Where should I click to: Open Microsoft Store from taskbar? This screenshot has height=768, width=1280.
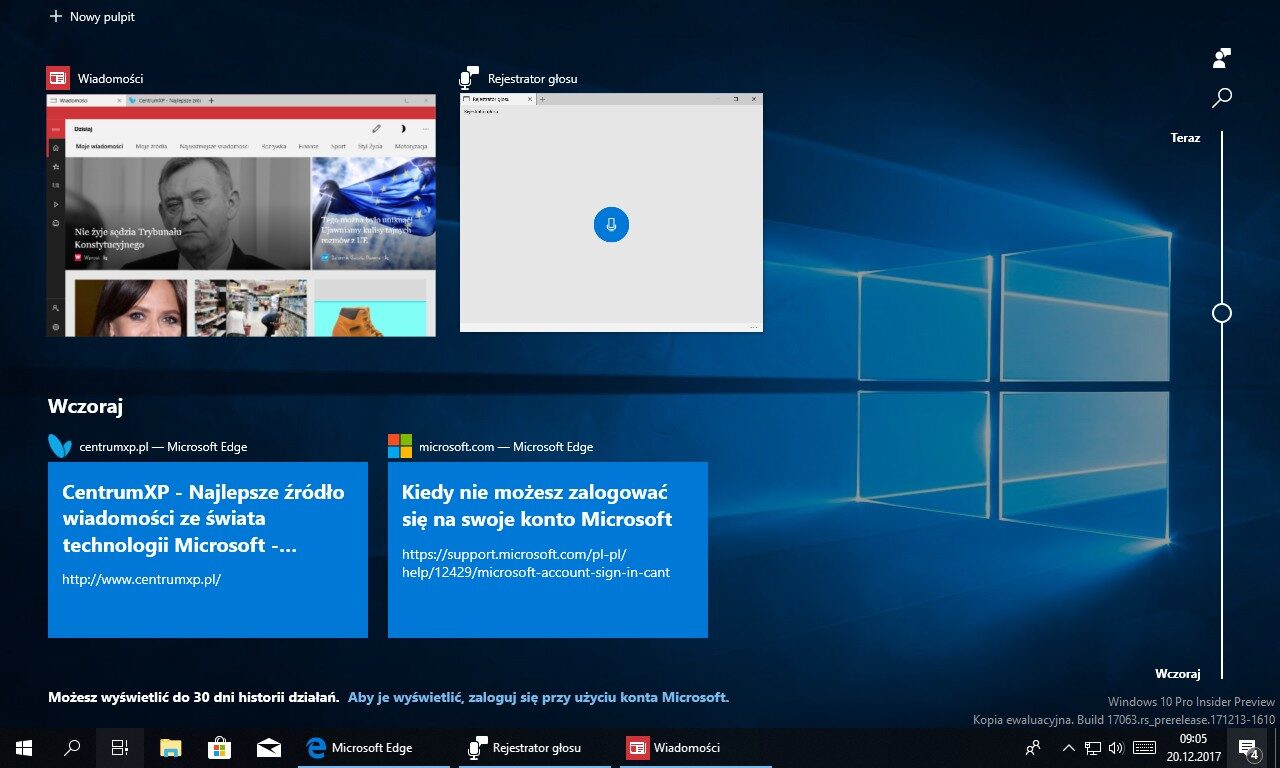point(220,748)
